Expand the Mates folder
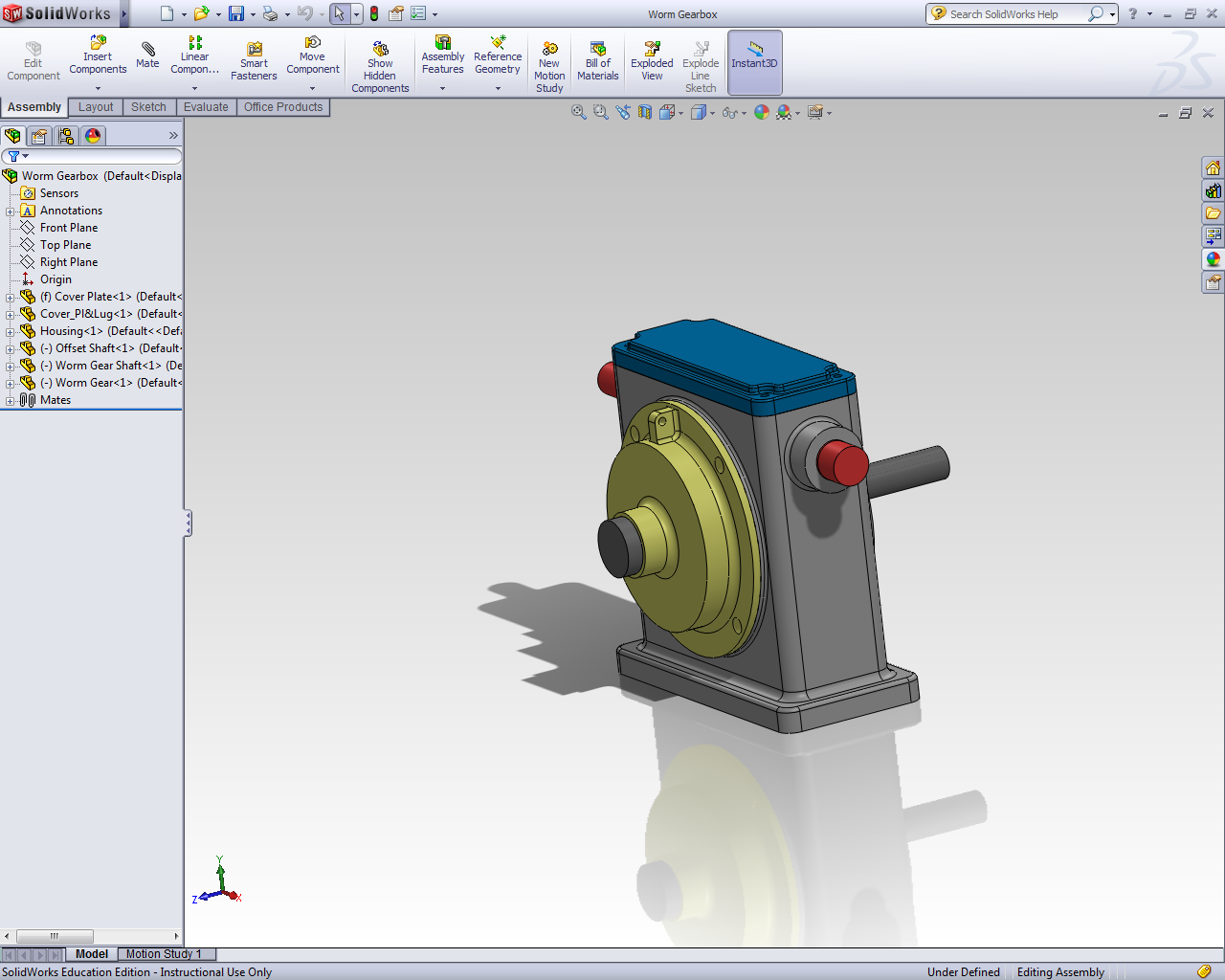This screenshot has height=980, width=1225. click(x=11, y=401)
